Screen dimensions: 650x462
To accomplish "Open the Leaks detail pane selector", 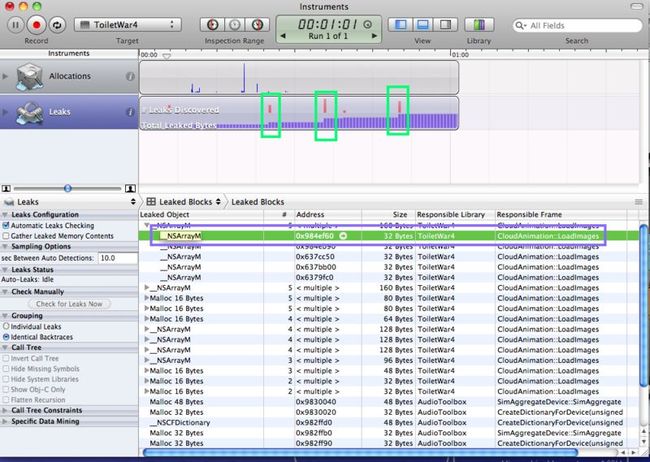I will pos(69,202).
